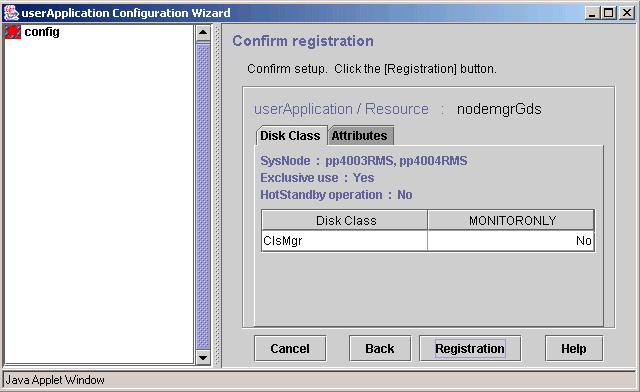
Task: Minimize the Configuration Wizard window
Action: point(592,13)
